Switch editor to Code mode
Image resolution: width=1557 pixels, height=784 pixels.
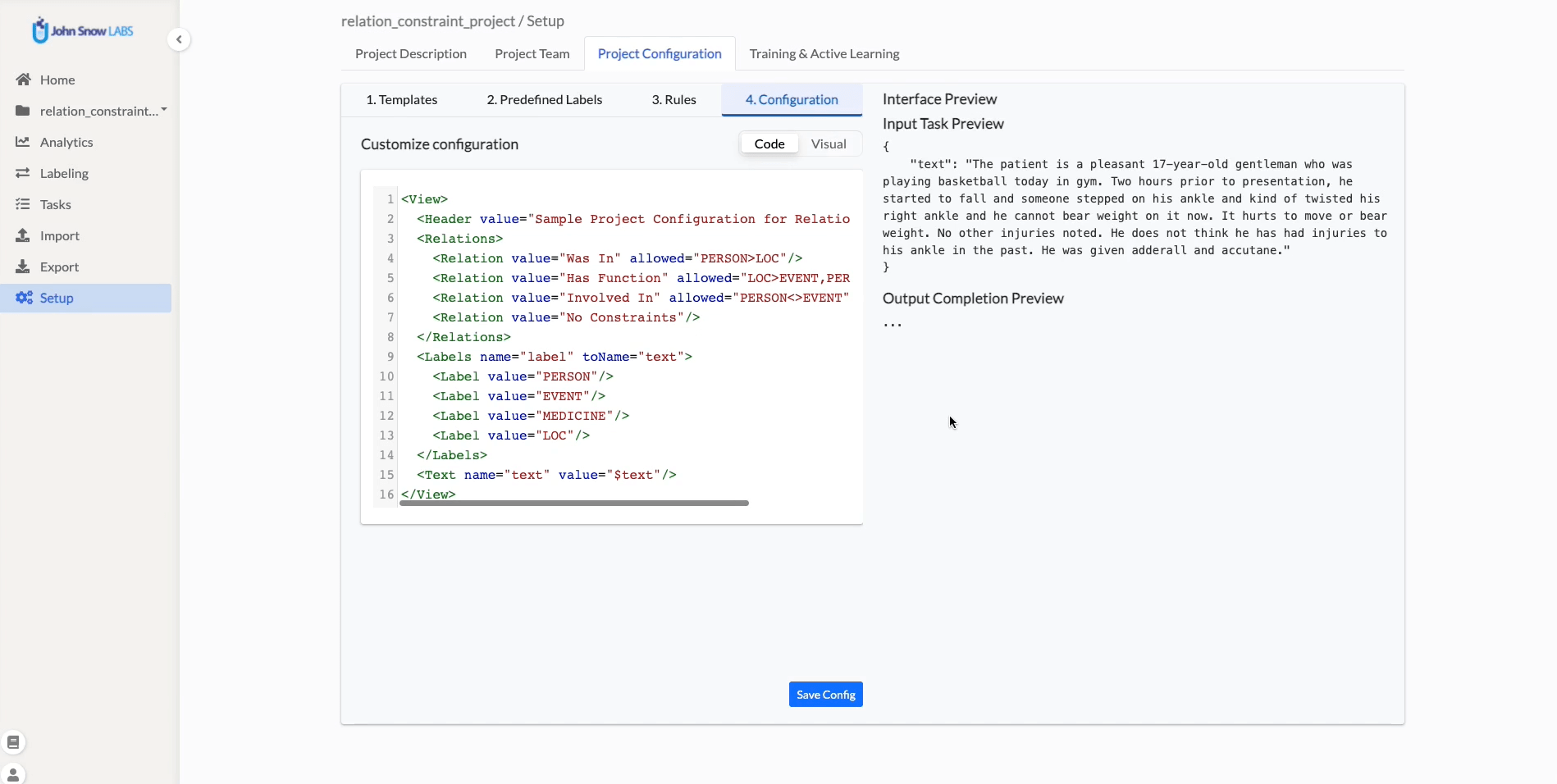tap(769, 144)
